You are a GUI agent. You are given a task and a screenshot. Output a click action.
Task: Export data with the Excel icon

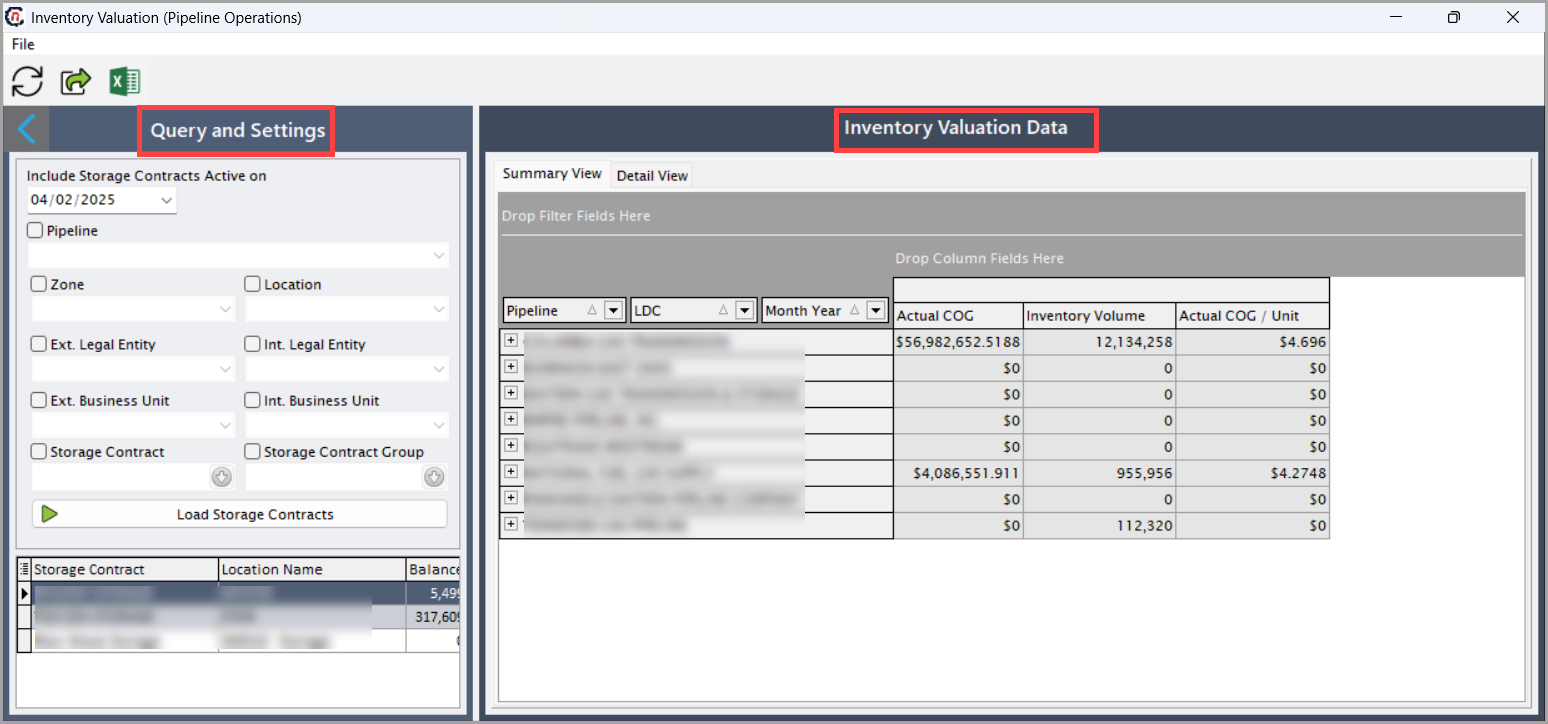point(125,81)
